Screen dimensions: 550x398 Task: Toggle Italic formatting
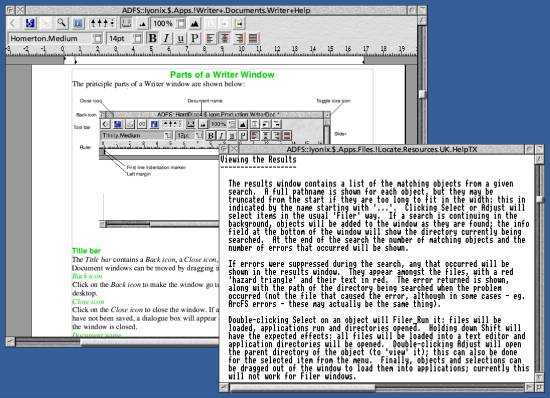(x=166, y=38)
